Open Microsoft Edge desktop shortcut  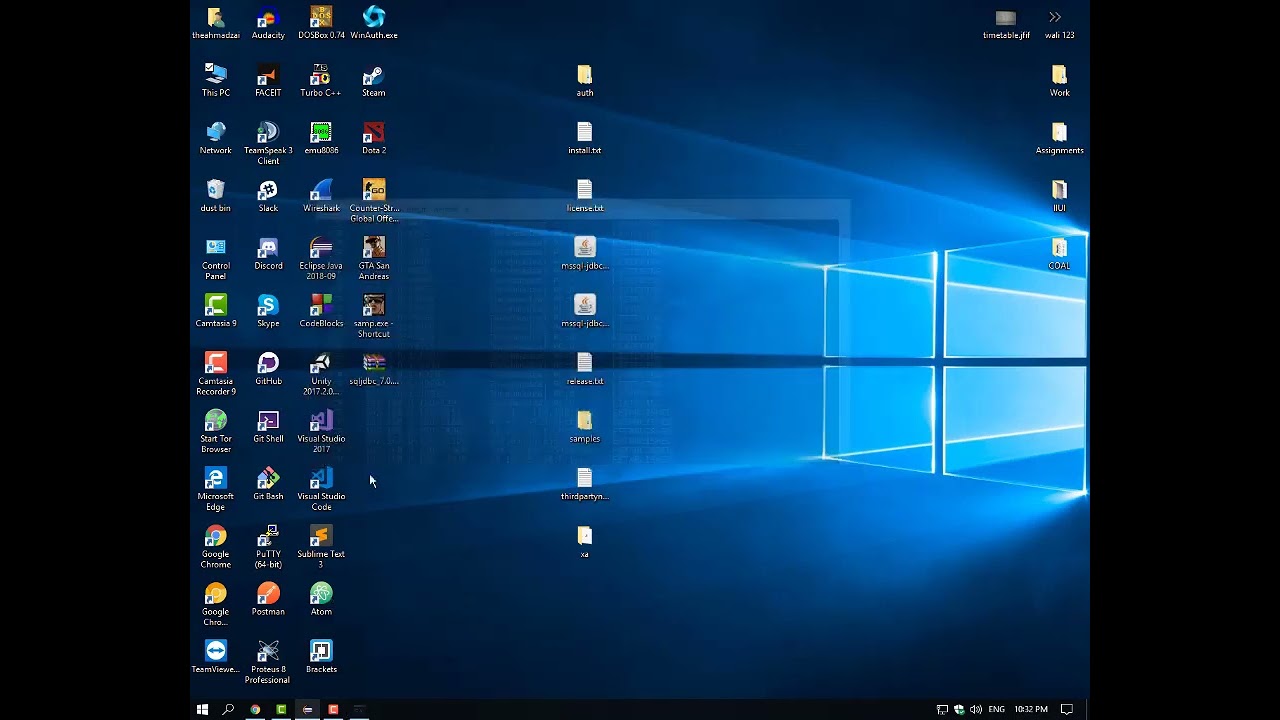[x=216, y=489]
